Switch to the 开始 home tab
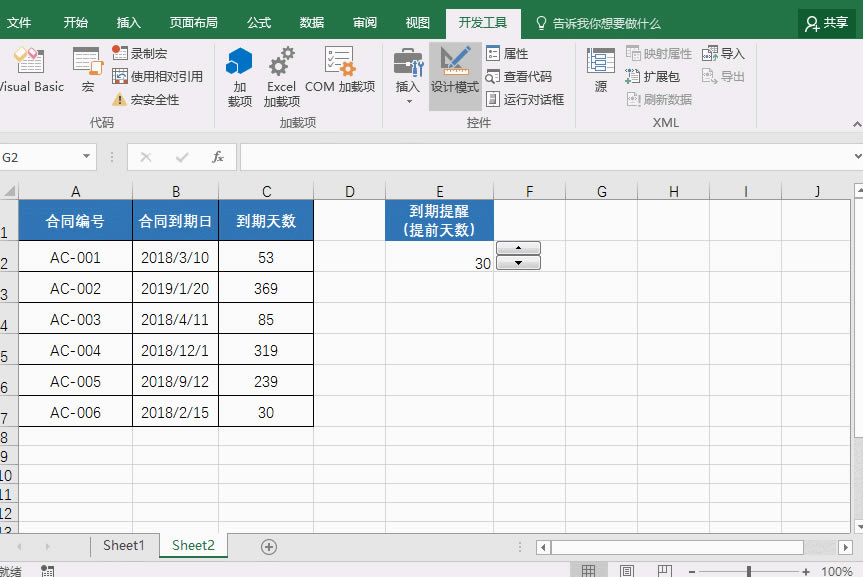Screen dimensions: 863x577 [x=75, y=23]
